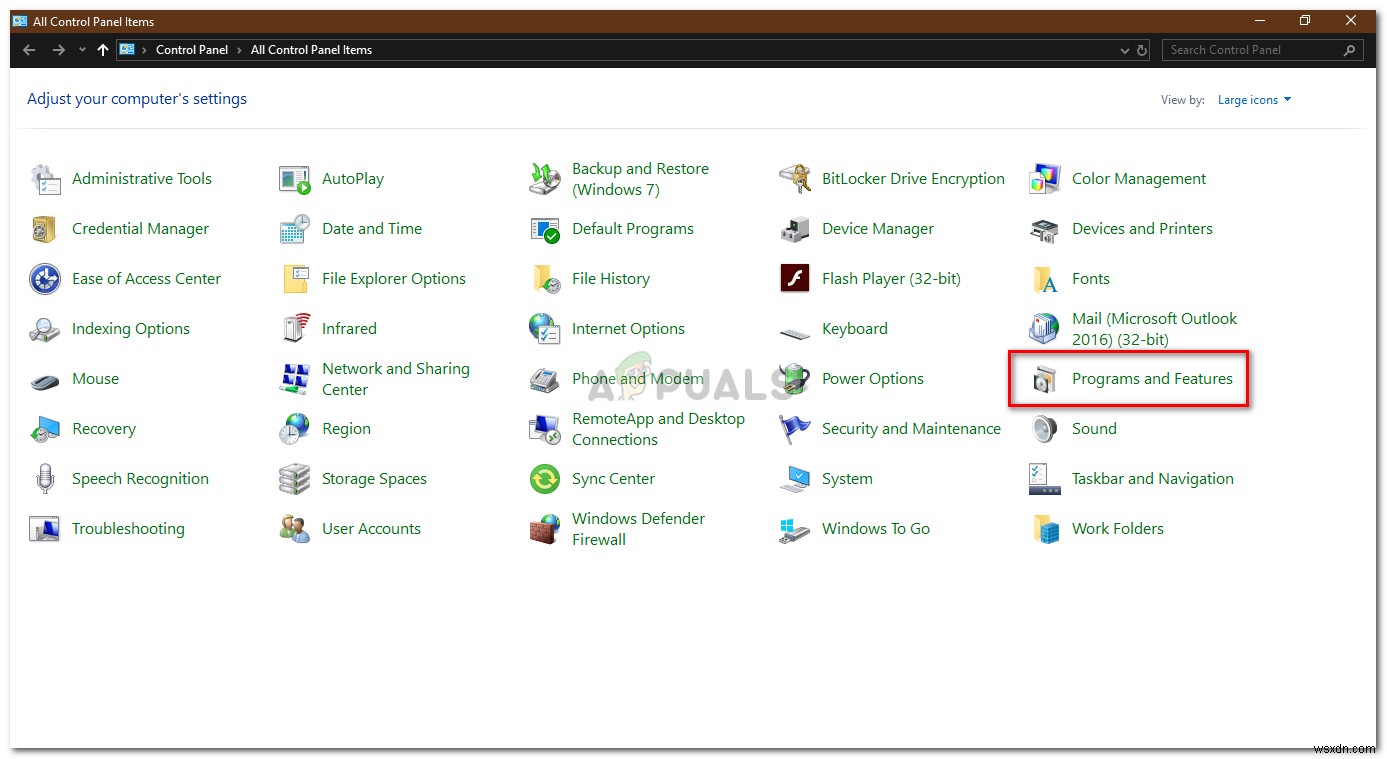This screenshot has height=759, width=1387.
Task: Open the Sound link text
Action: point(1094,429)
